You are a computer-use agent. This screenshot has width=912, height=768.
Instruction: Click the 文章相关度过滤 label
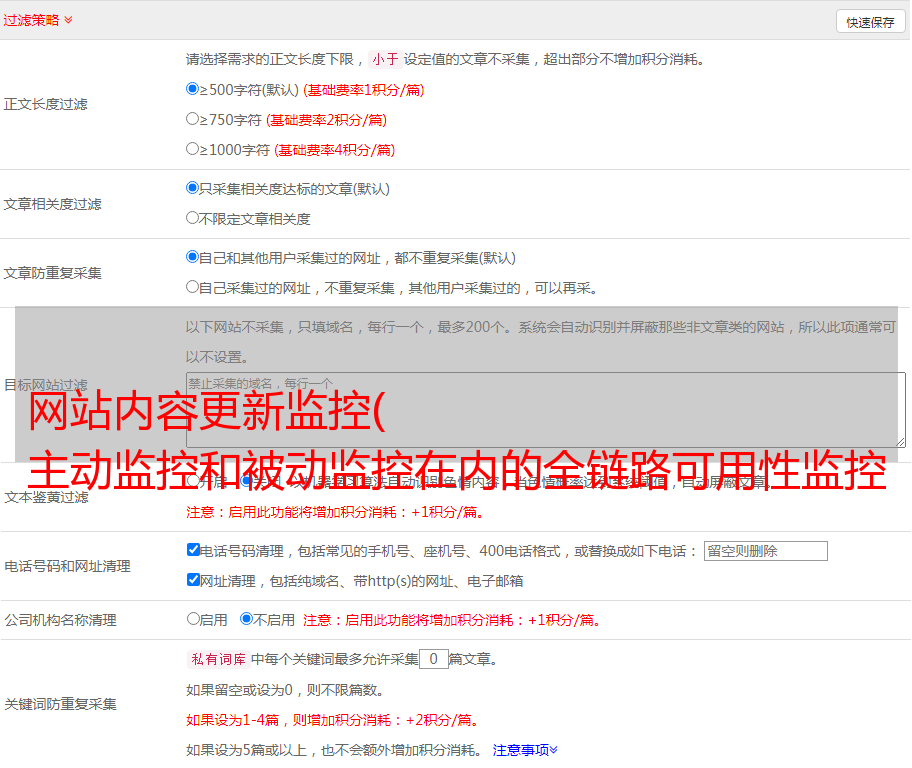coord(52,204)
